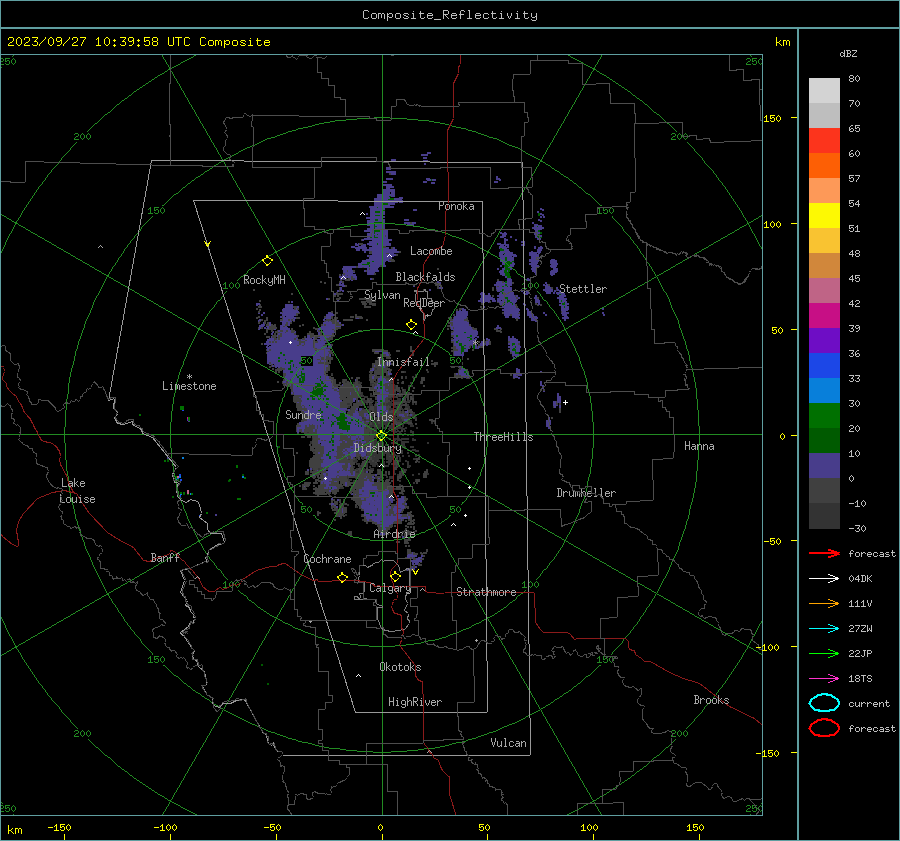Click yellow diamond marker near RockyMH
The image size is (900, 841).
coord(267,261)
